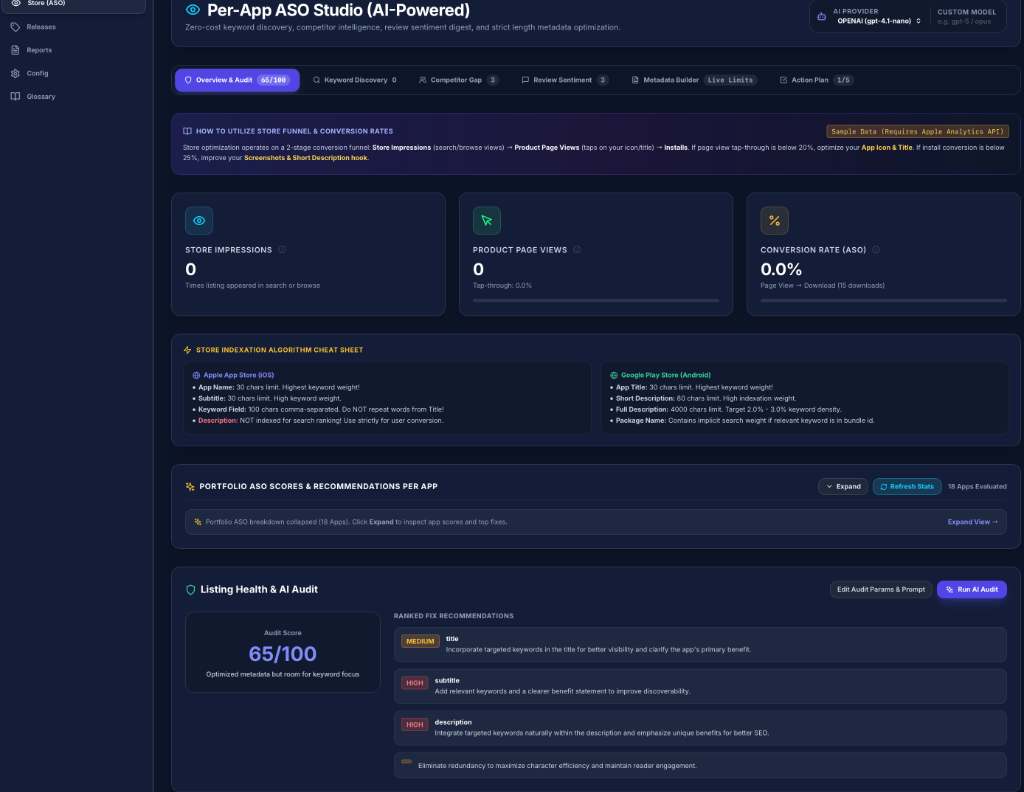1024x792 pixels.
Task: Click the shield icon beside Listing Health
Action: coord(191,590)
